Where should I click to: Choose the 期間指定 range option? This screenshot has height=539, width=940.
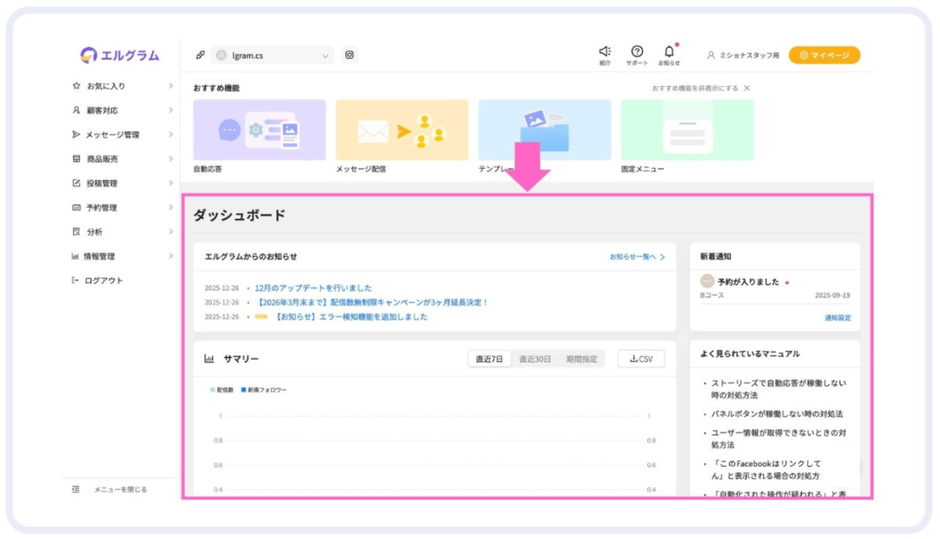tap(581, 359)
